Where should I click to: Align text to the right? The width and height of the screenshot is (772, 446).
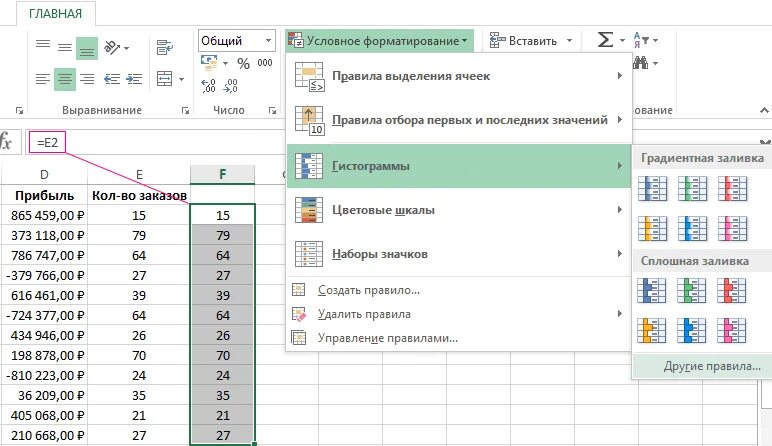pos(87,79)
